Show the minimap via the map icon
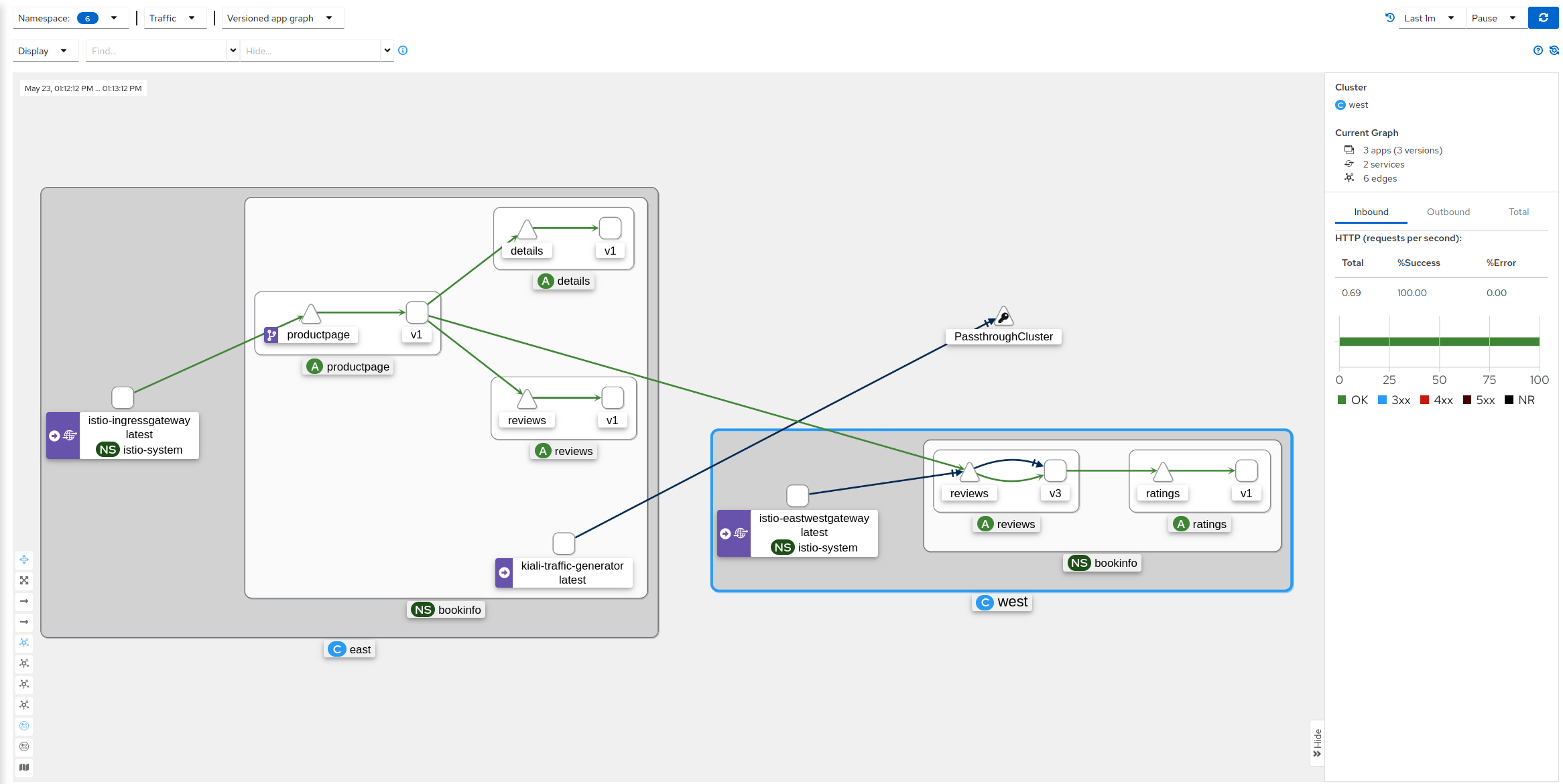The image size is (1563, 784). coord(24,767)
